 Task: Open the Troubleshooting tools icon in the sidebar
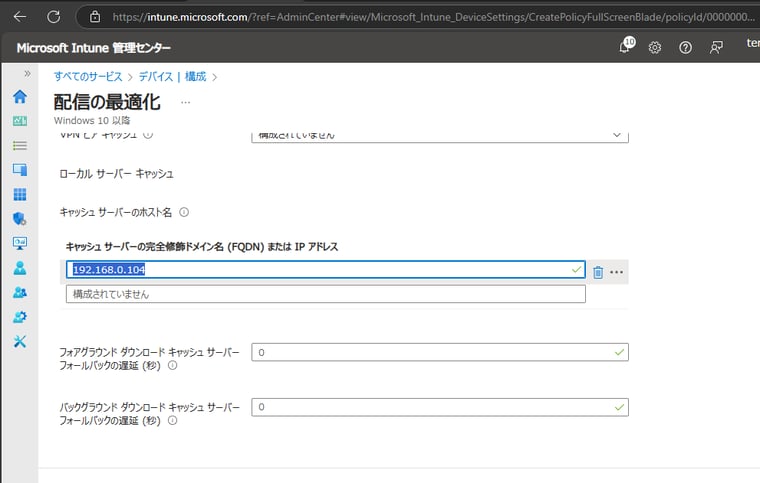point(20,341)
